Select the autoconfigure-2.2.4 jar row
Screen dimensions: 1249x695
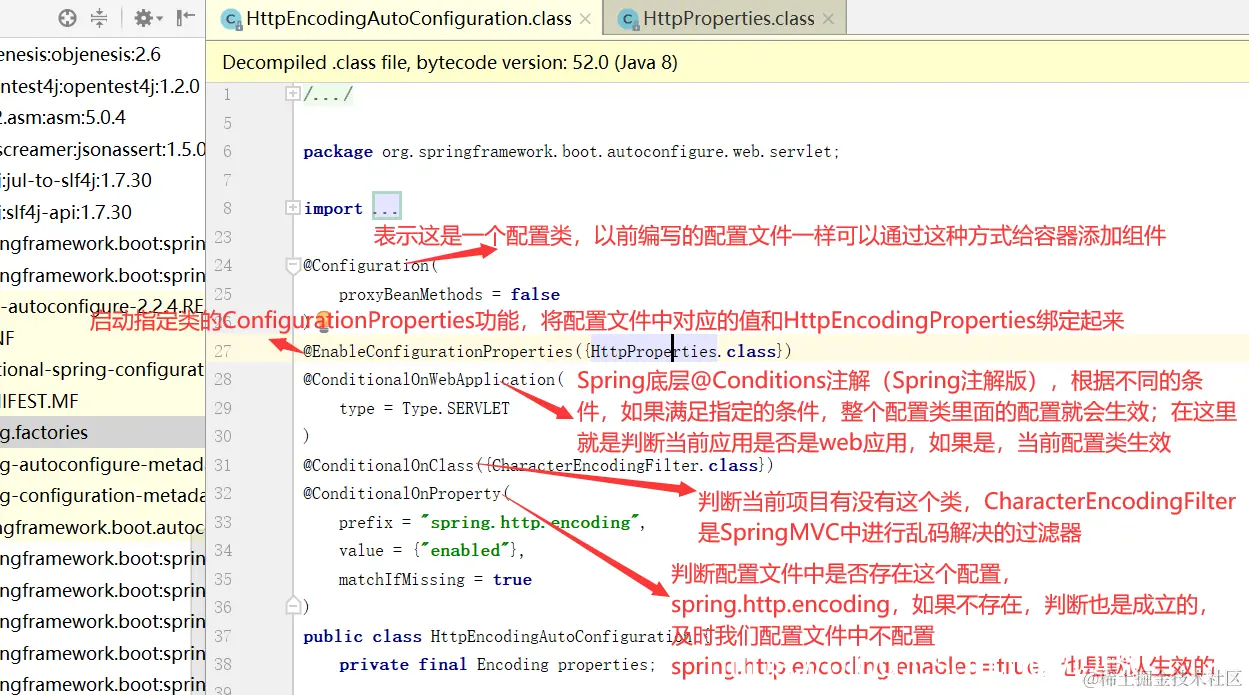(100, 306)
